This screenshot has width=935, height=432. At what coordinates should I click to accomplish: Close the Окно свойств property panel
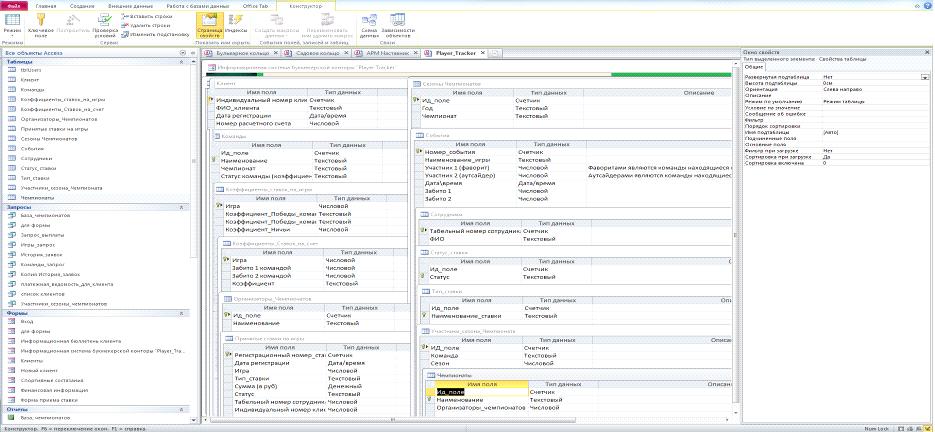[928, 51]
